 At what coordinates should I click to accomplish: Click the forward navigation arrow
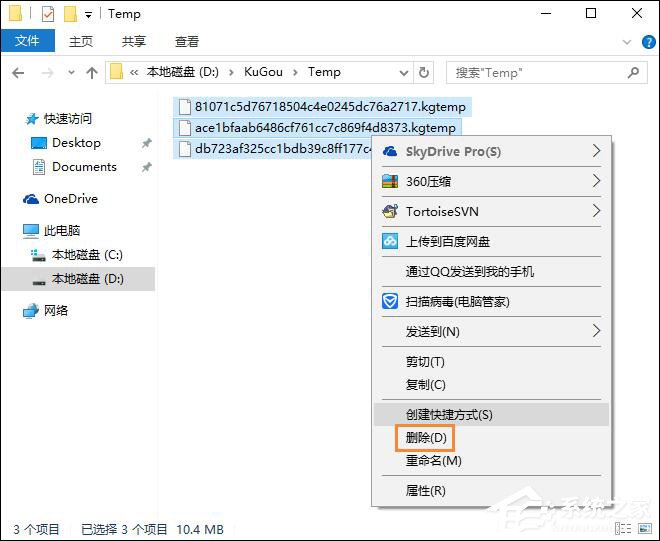[48, 73]
